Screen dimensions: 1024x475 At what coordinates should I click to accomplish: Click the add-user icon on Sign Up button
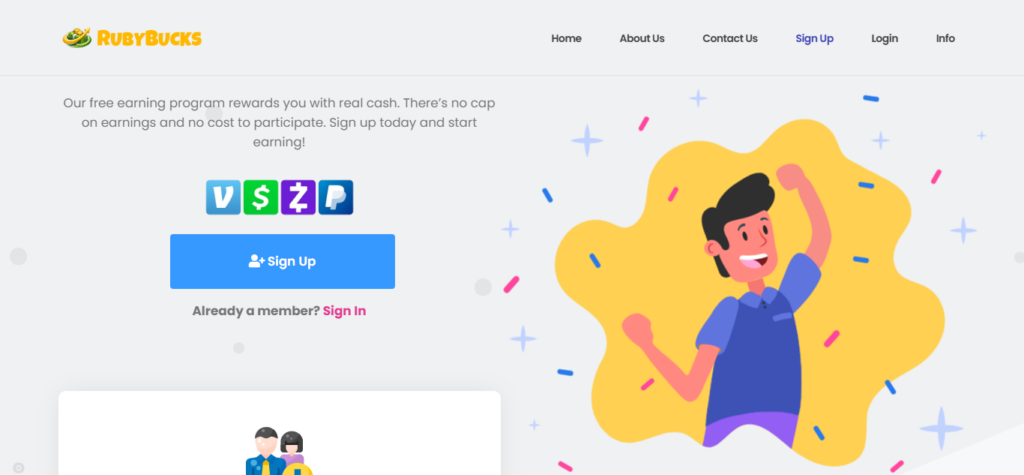[257, 261]
